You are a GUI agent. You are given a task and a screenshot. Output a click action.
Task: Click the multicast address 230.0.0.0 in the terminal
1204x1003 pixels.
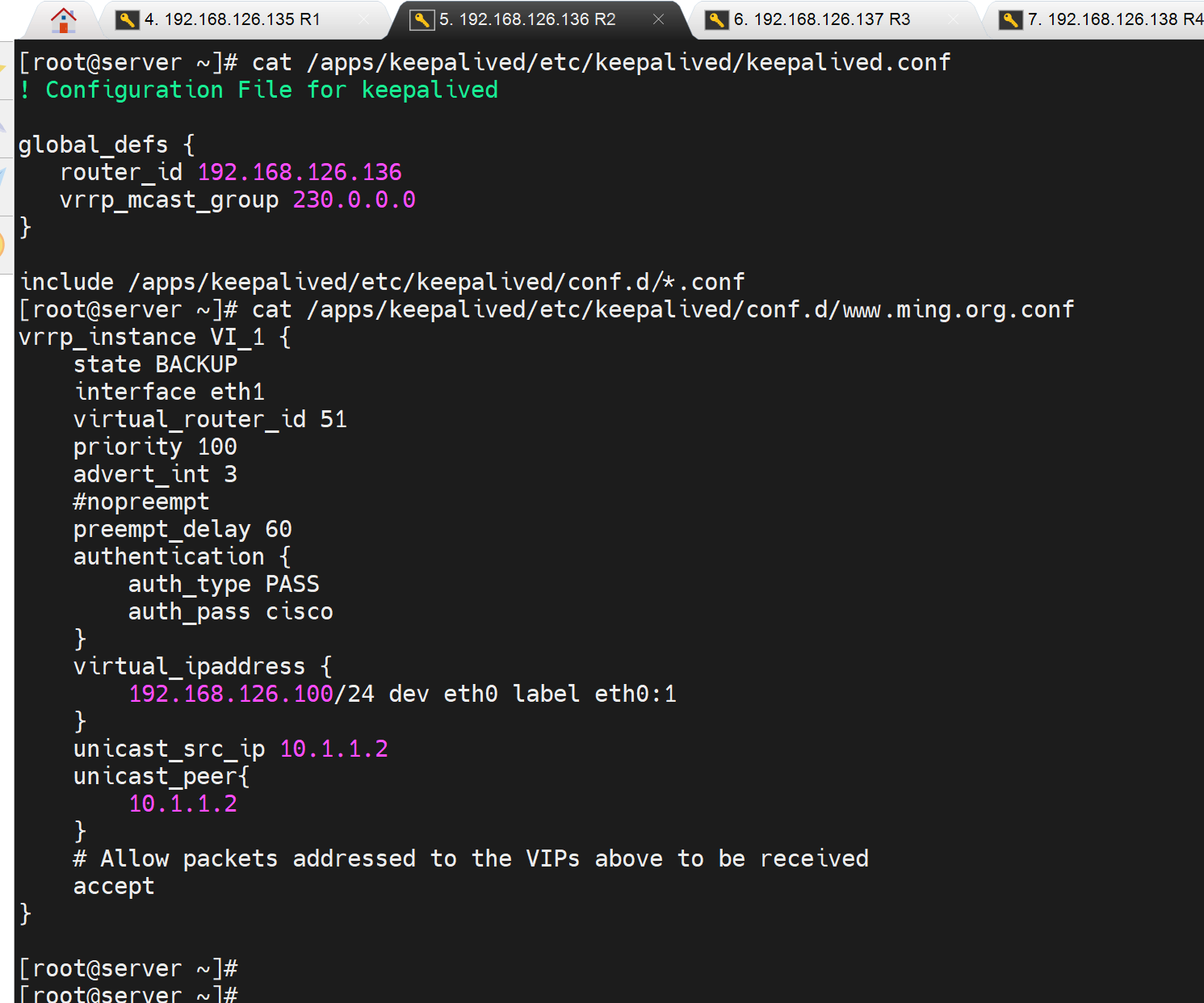[354, 199]
